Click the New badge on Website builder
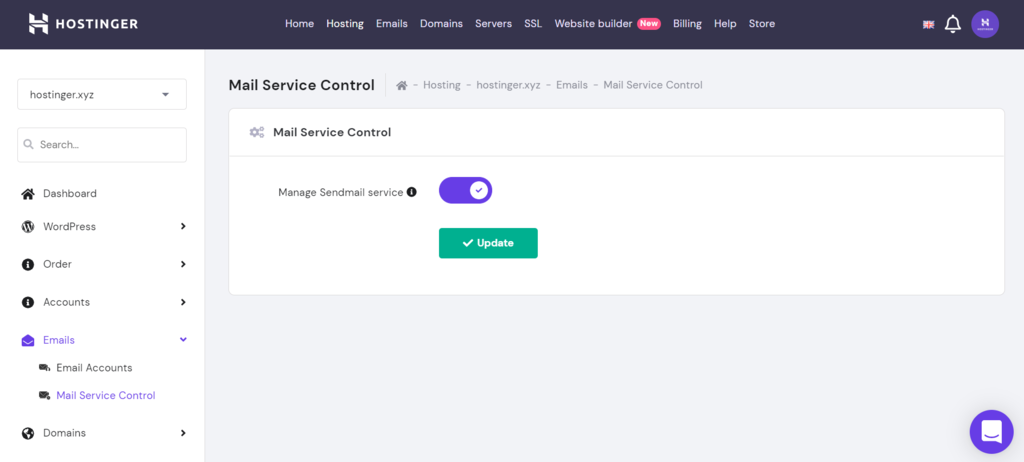1024x462 pixels. click(x=649, y=24)
